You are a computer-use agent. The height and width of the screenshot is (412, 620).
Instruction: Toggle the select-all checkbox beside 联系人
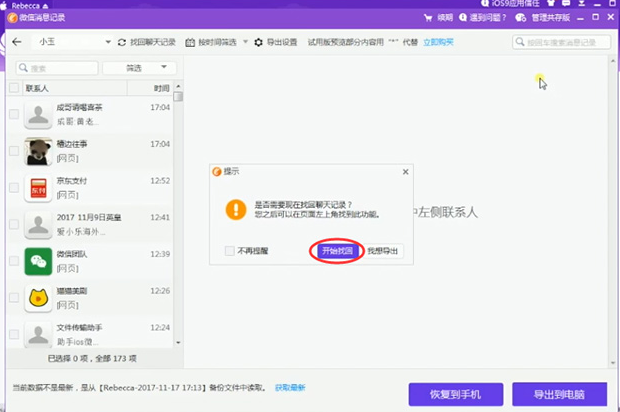(14, 88)
